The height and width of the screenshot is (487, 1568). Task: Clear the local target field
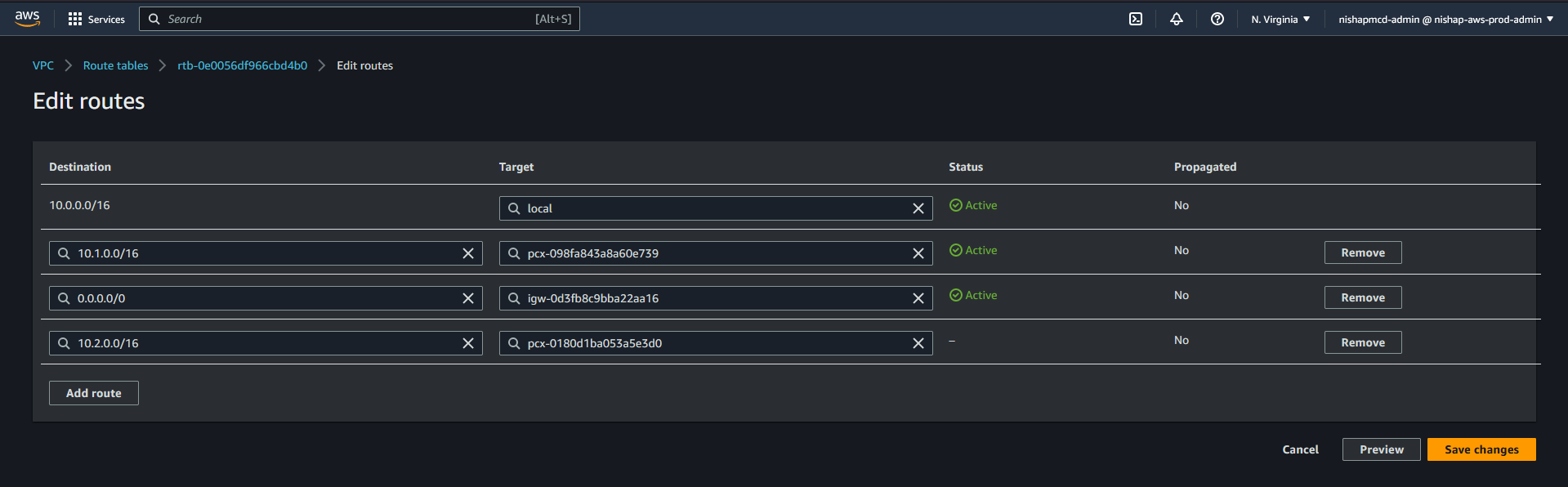tap(918, 208)
